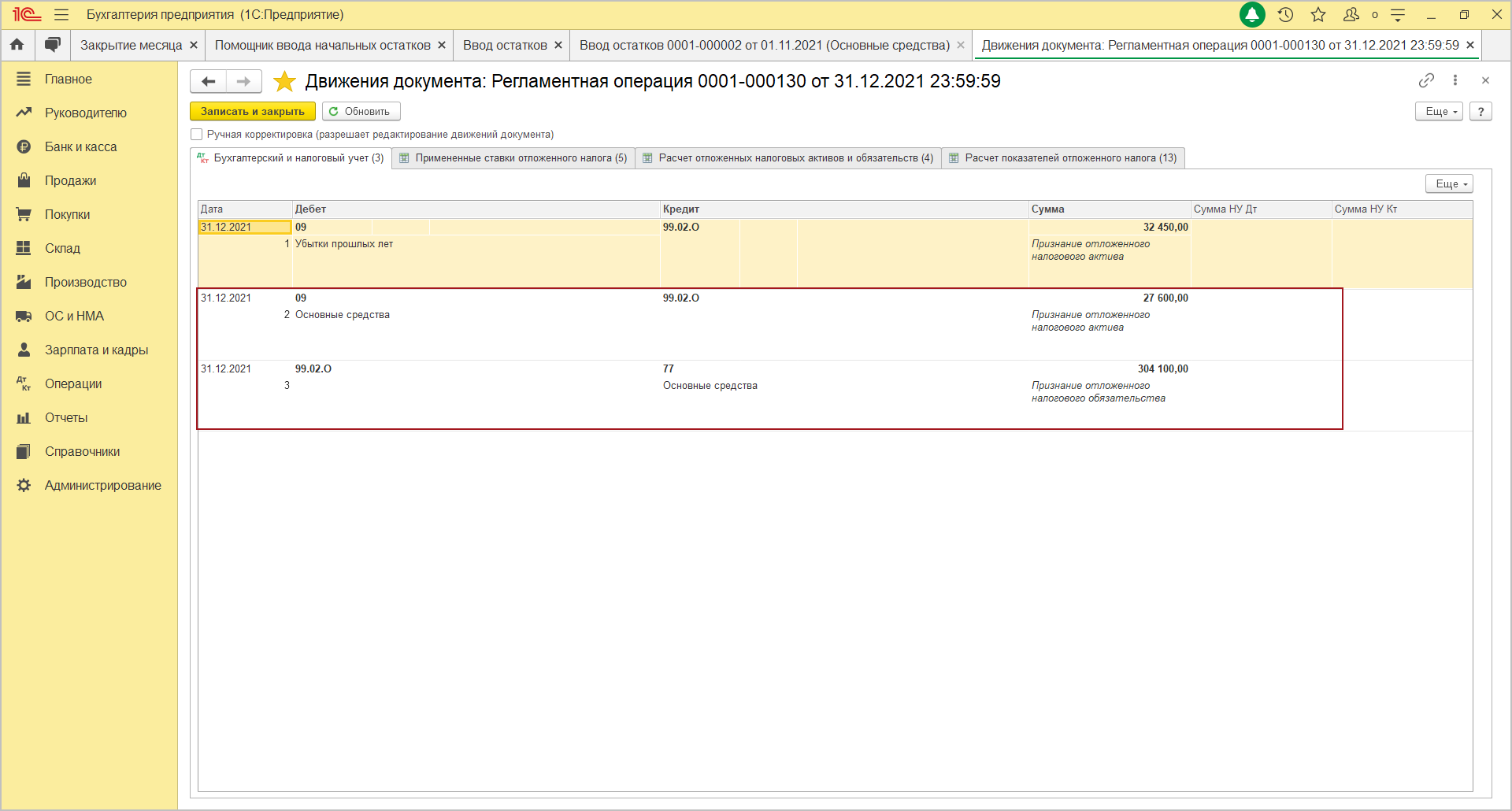
Task: Open favorites star in title bar
Action: [1318, 15]
